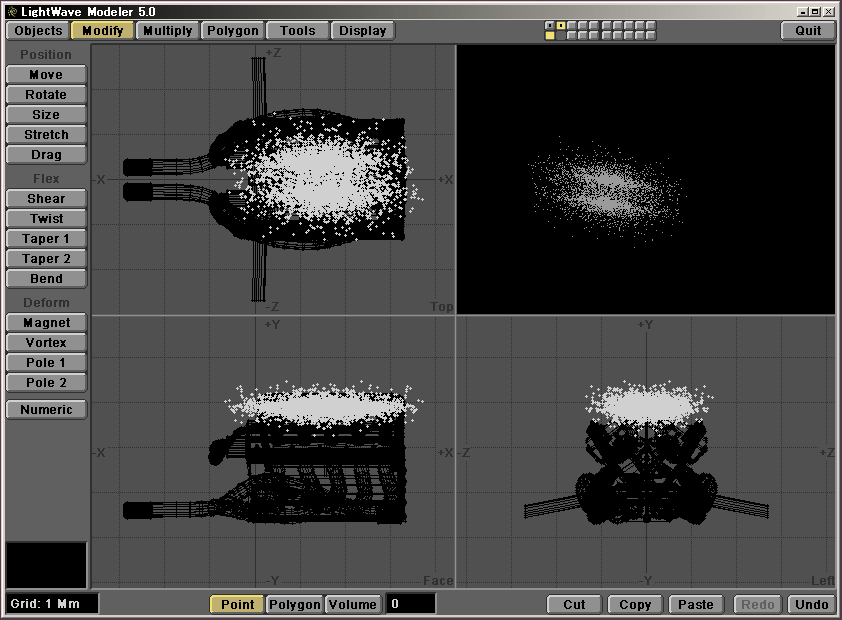Open the Objects menu tab
The height and width of the screenshot is (620, 842).
click(x=39, y=31)
